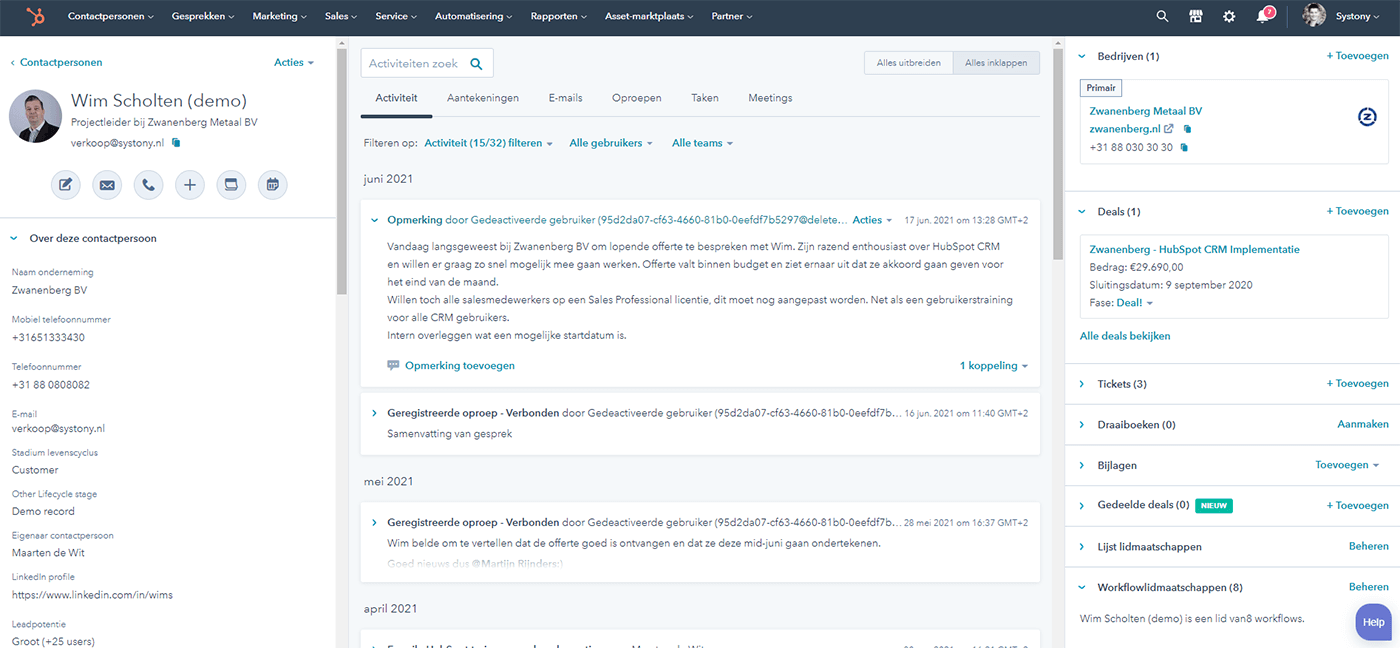Viewport: 1400px width, 648px height.
Task: Click the HubSpot sprocket logo
Action: point(35,16)
